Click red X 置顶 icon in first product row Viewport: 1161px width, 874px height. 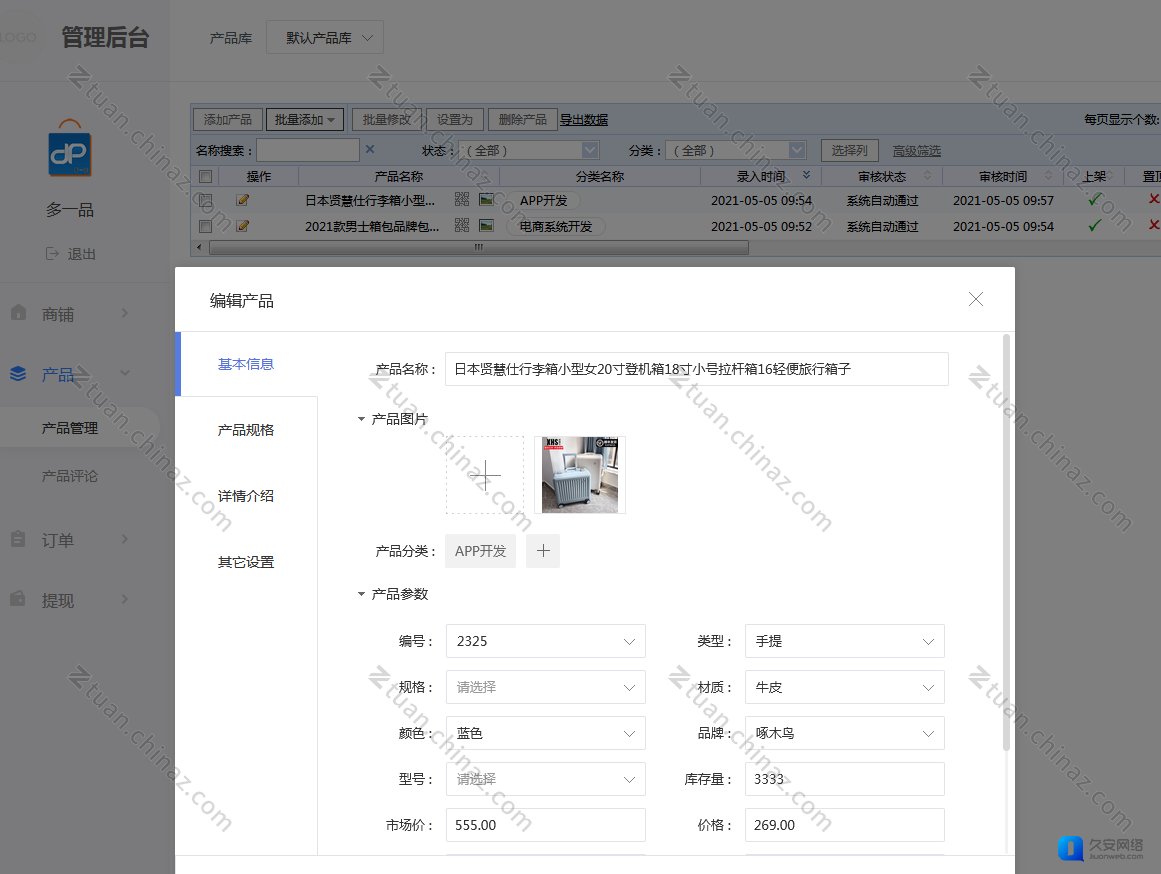coord(1154,199)
